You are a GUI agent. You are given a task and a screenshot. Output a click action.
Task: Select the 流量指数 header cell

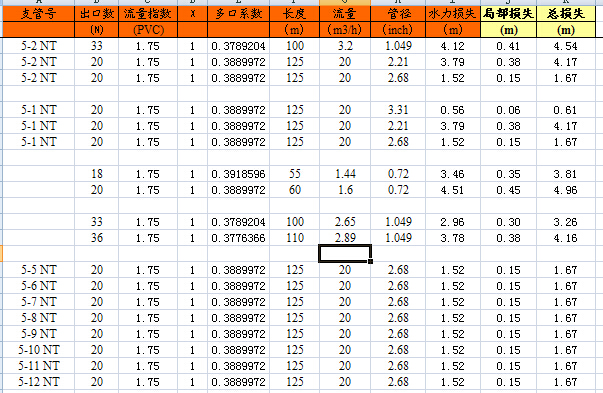coord(148,14)
